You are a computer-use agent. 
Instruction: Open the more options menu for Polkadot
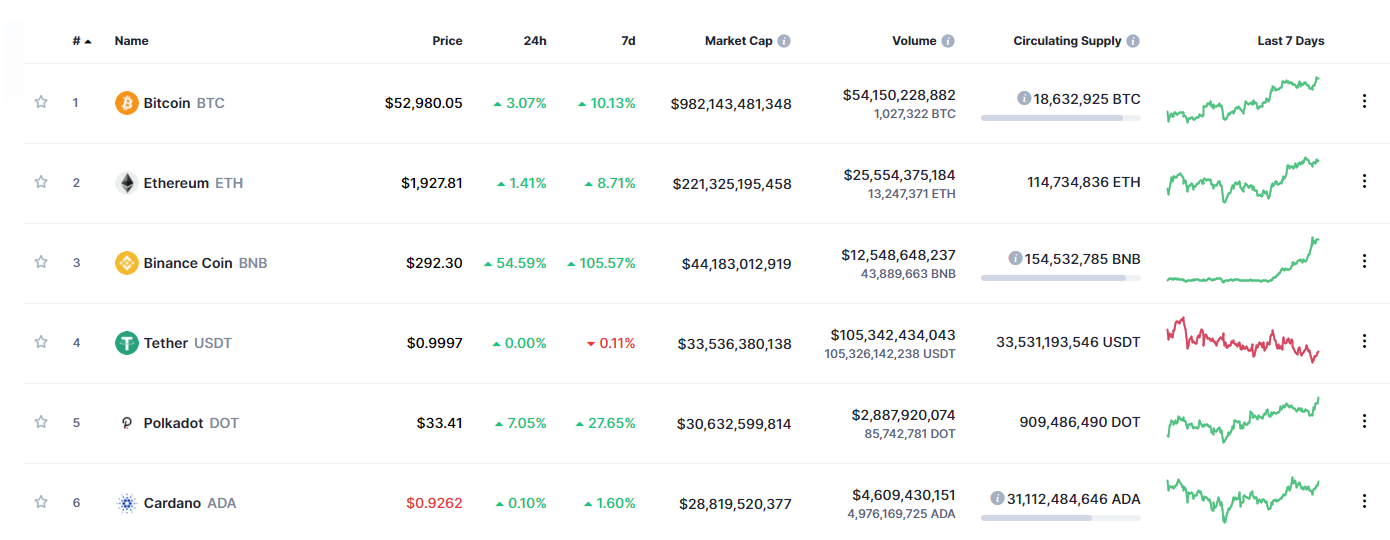point(1364,421)
